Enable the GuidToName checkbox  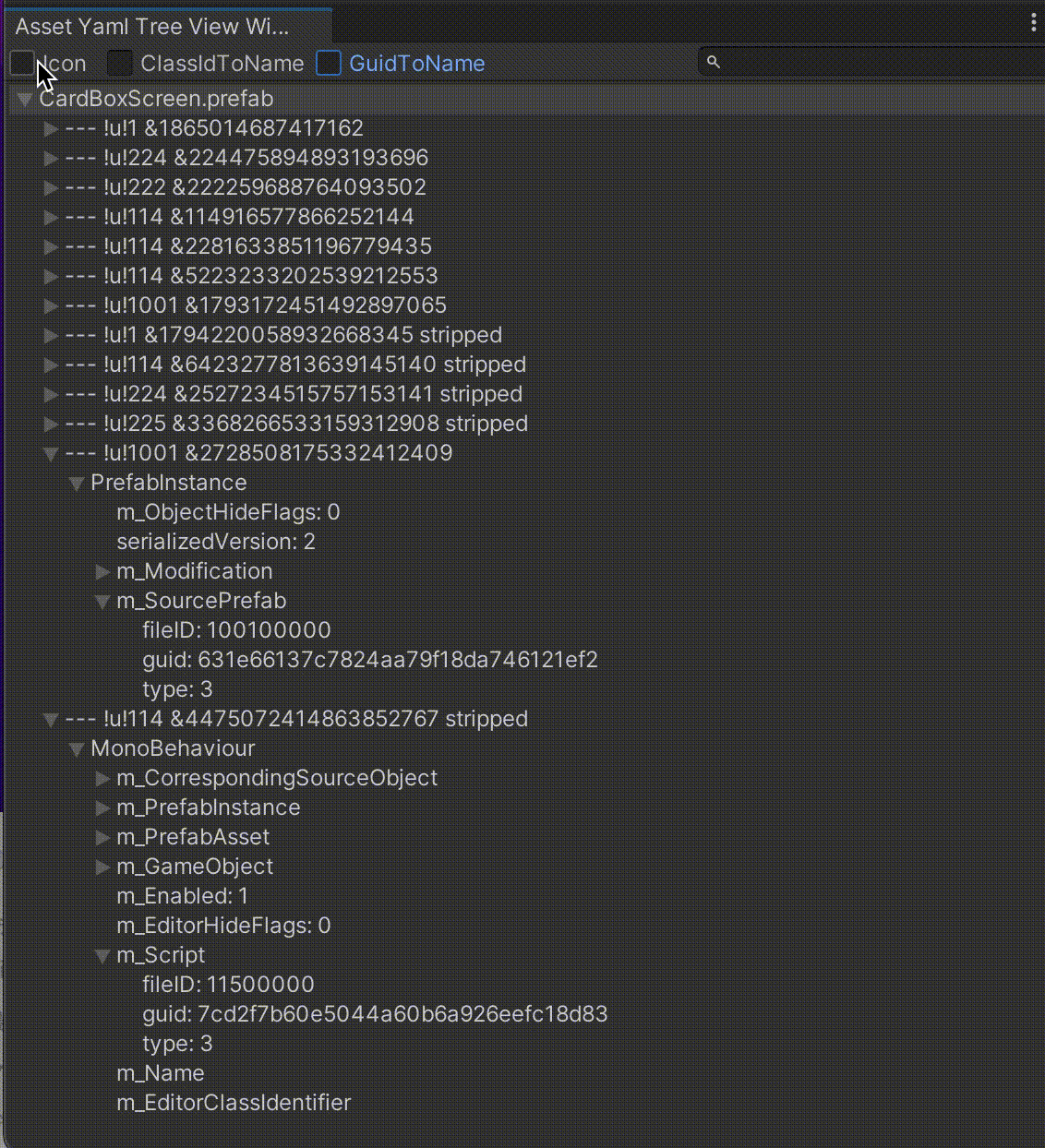coord(329,64)
